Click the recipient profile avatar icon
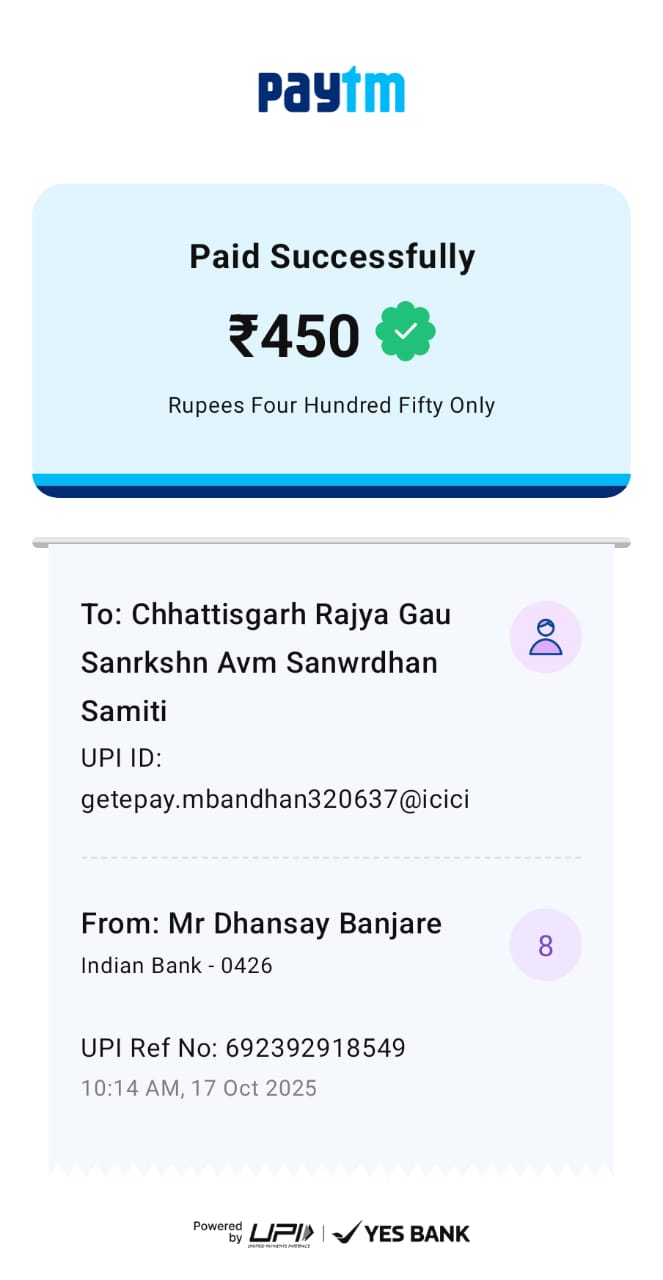The width and height of the screenshot is (663, 1280). tap(545, 637)
